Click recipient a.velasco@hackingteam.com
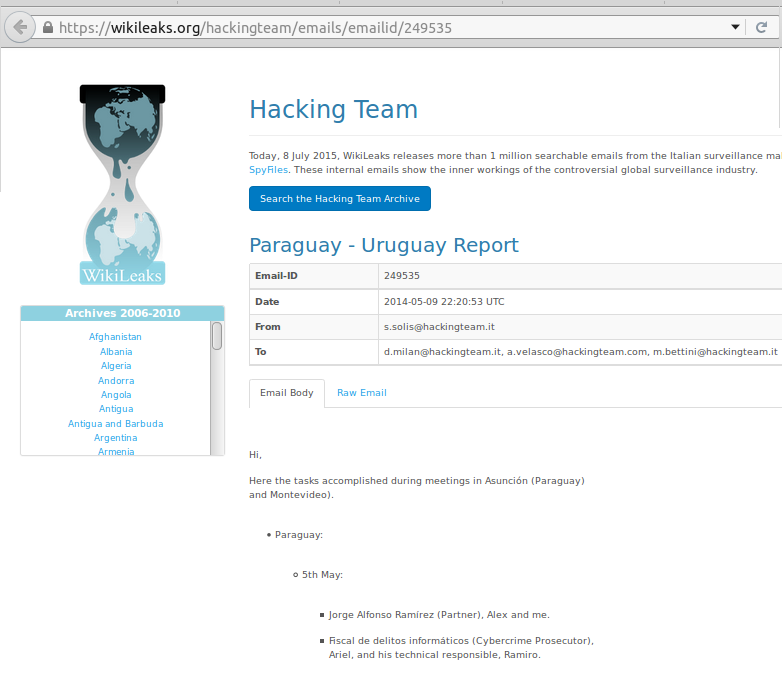This screenshot has height=685, width=782. (578, 351)
